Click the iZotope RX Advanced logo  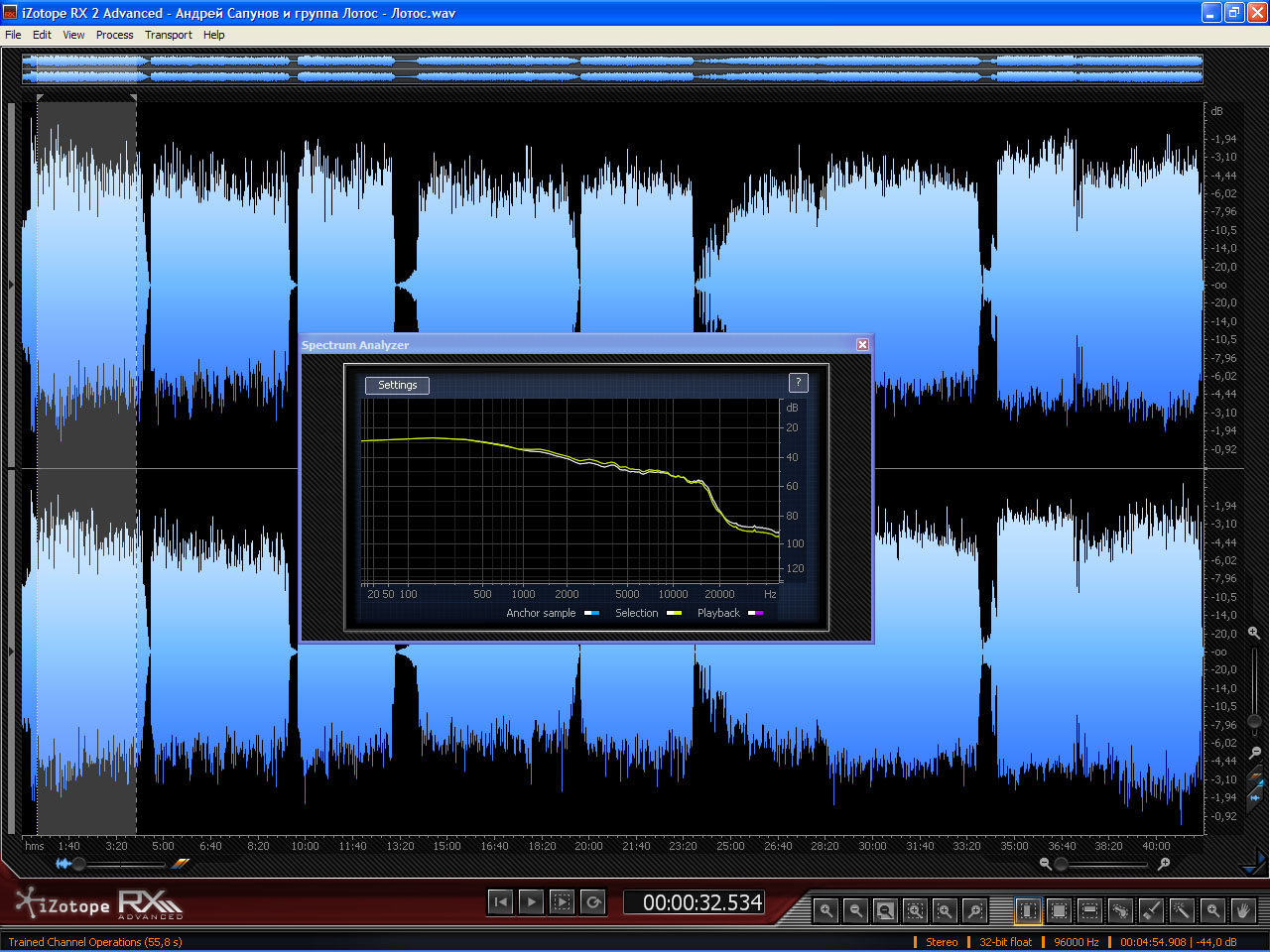click(99, 902)
